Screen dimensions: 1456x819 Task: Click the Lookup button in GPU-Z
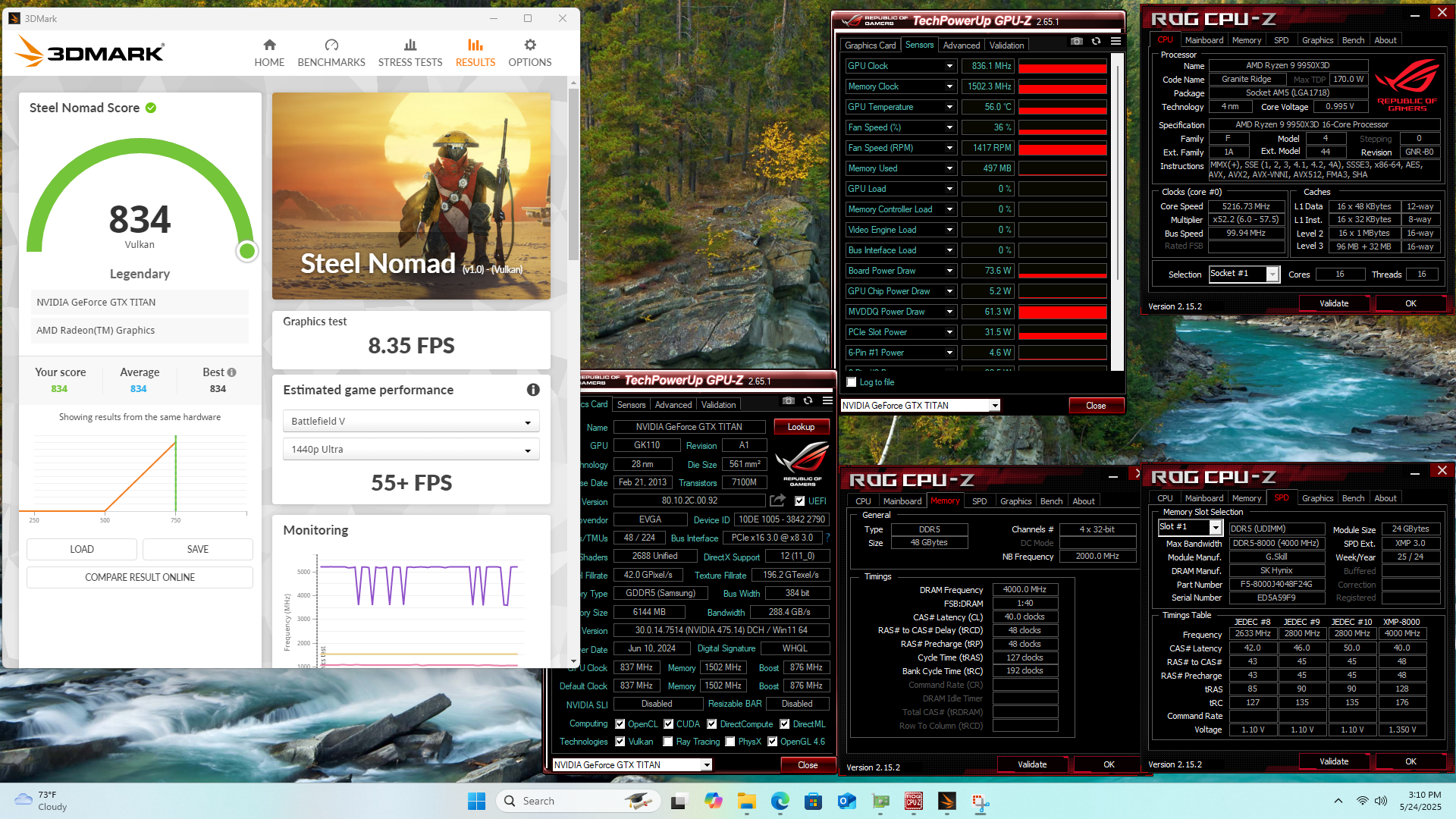coord(801,427)
